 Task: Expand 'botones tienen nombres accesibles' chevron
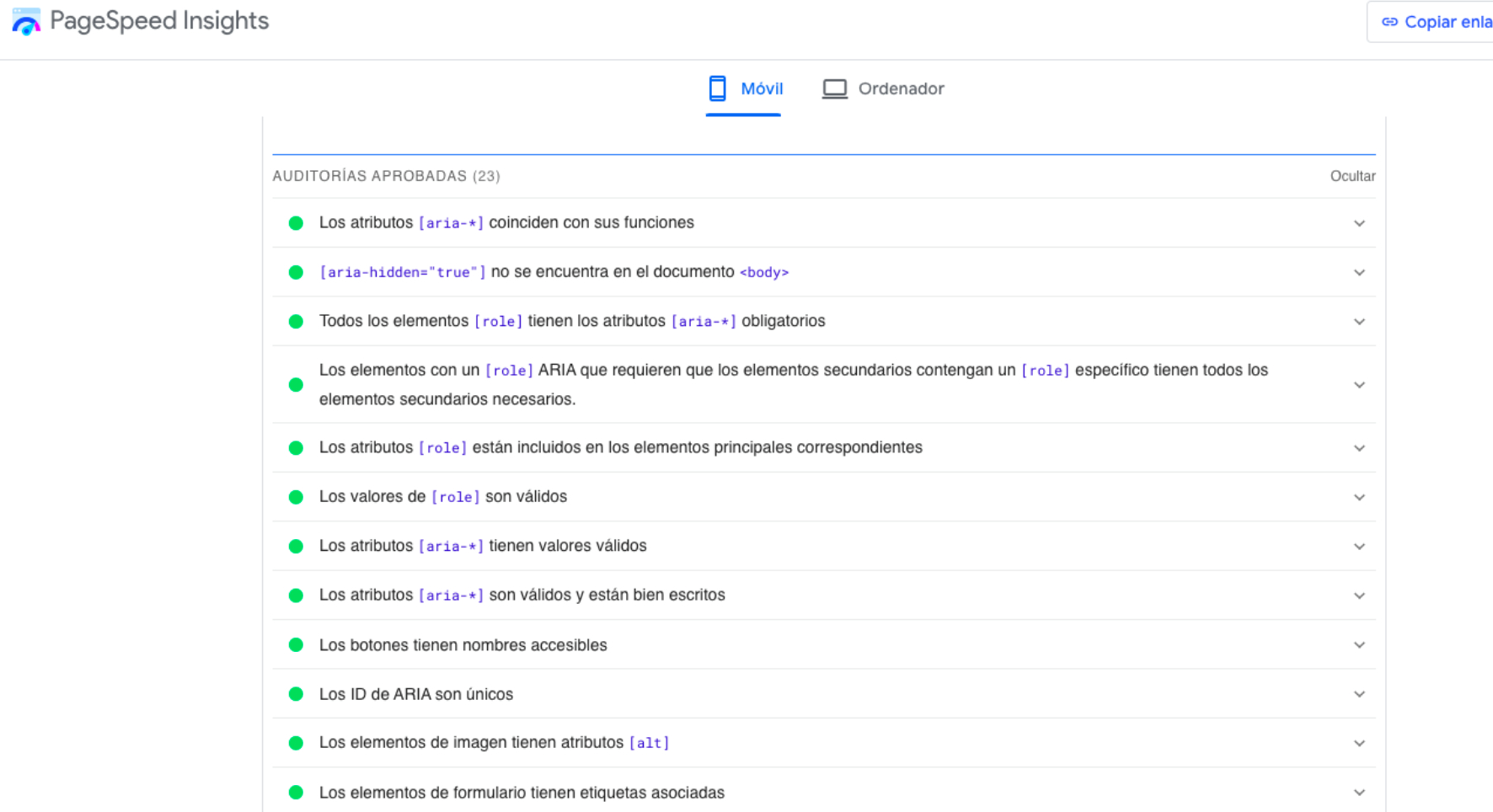[1359, 645]
